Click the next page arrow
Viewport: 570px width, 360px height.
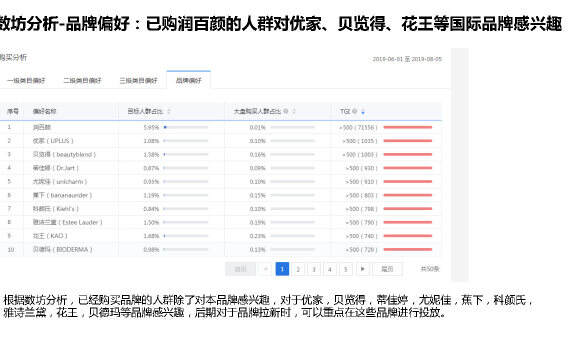362,269
